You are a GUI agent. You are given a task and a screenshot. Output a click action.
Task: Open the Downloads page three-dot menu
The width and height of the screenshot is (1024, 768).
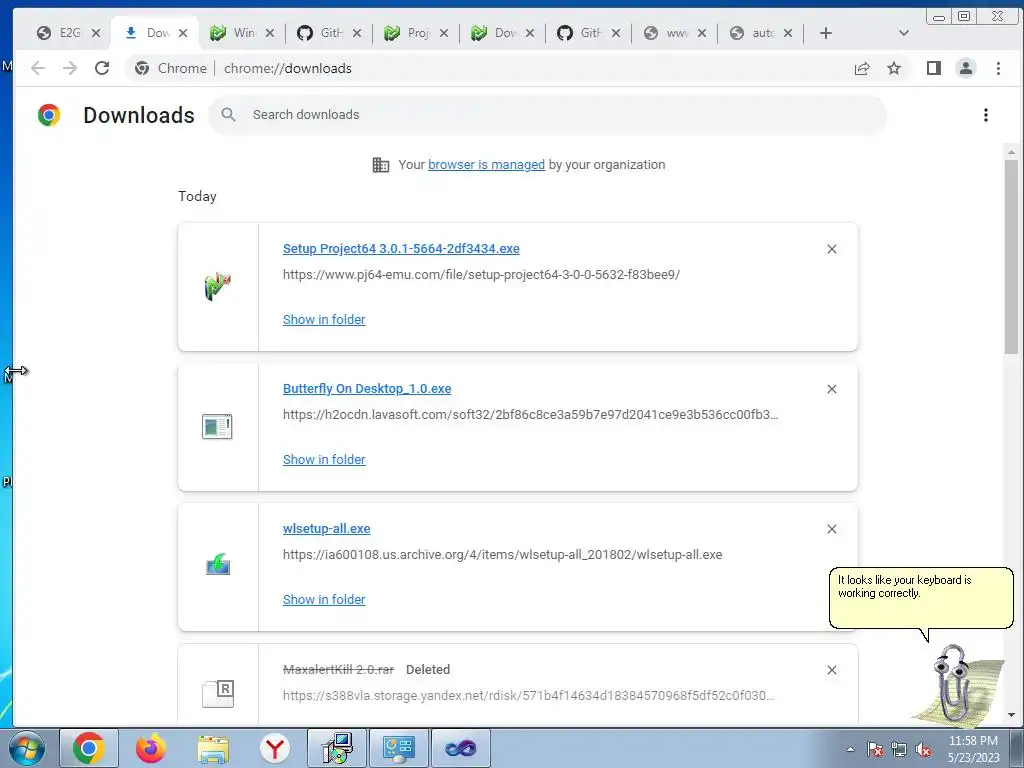[985, 115]
